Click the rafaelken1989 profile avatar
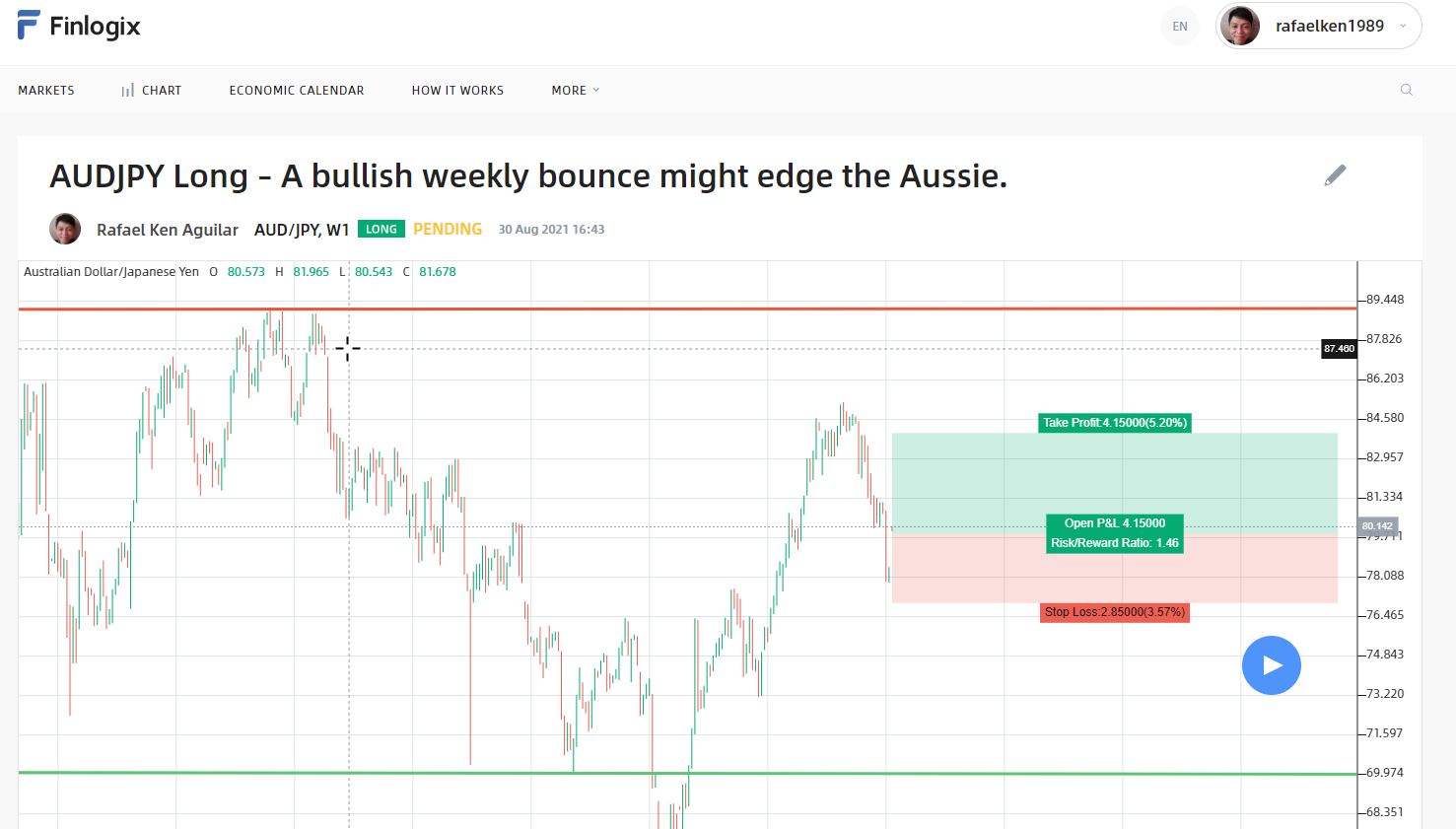This screenshot has height=829, width=1456. (1240, 26)
